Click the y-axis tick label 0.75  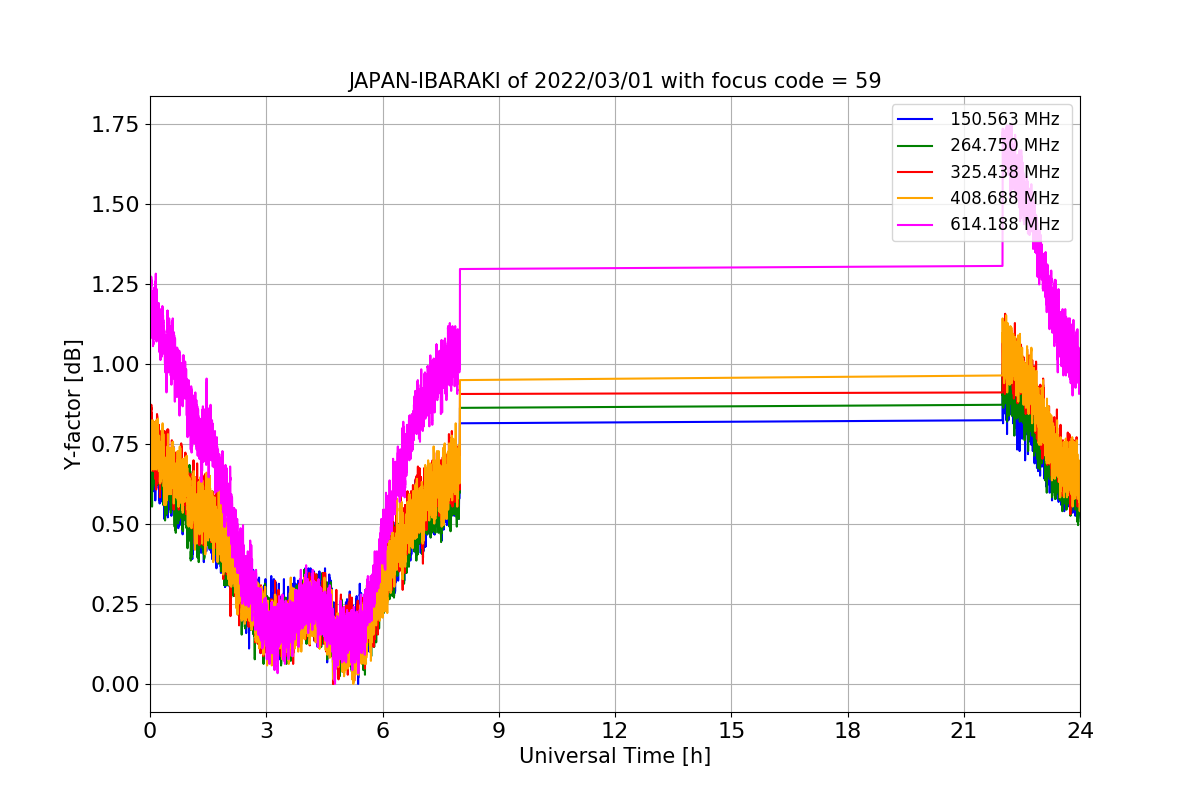[116, 445]
